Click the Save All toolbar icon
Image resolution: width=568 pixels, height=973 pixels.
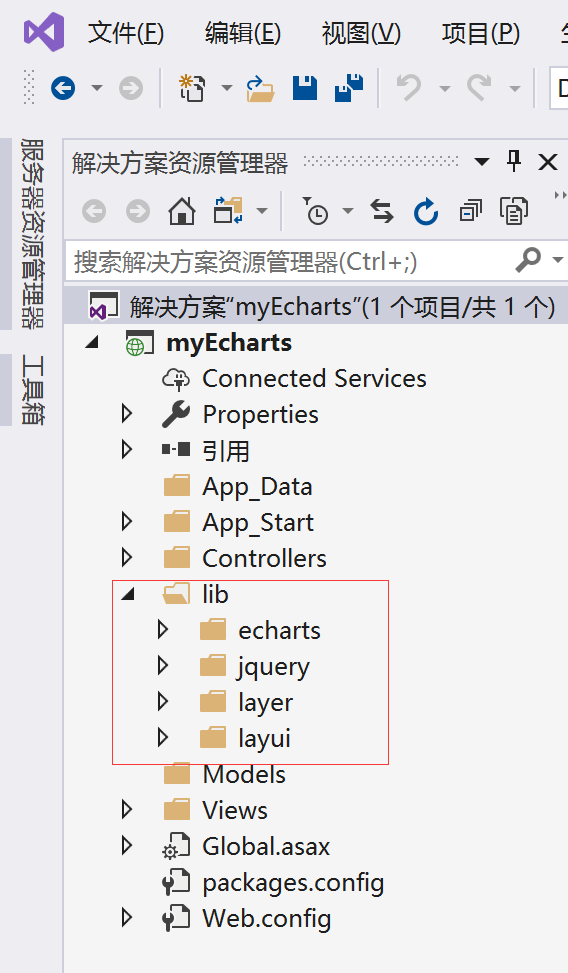[349, 87]
